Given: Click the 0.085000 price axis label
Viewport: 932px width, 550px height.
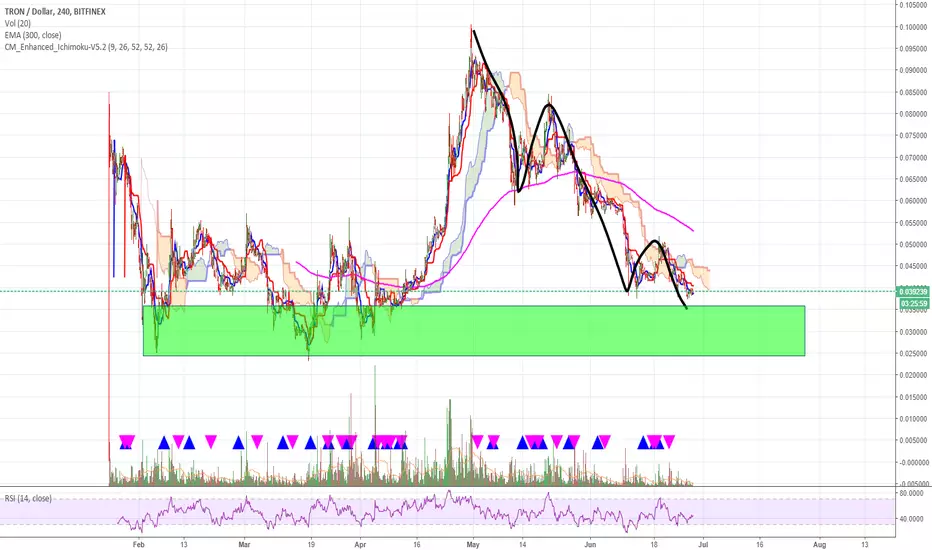Looking at the screenshot, I should point(913,93).
